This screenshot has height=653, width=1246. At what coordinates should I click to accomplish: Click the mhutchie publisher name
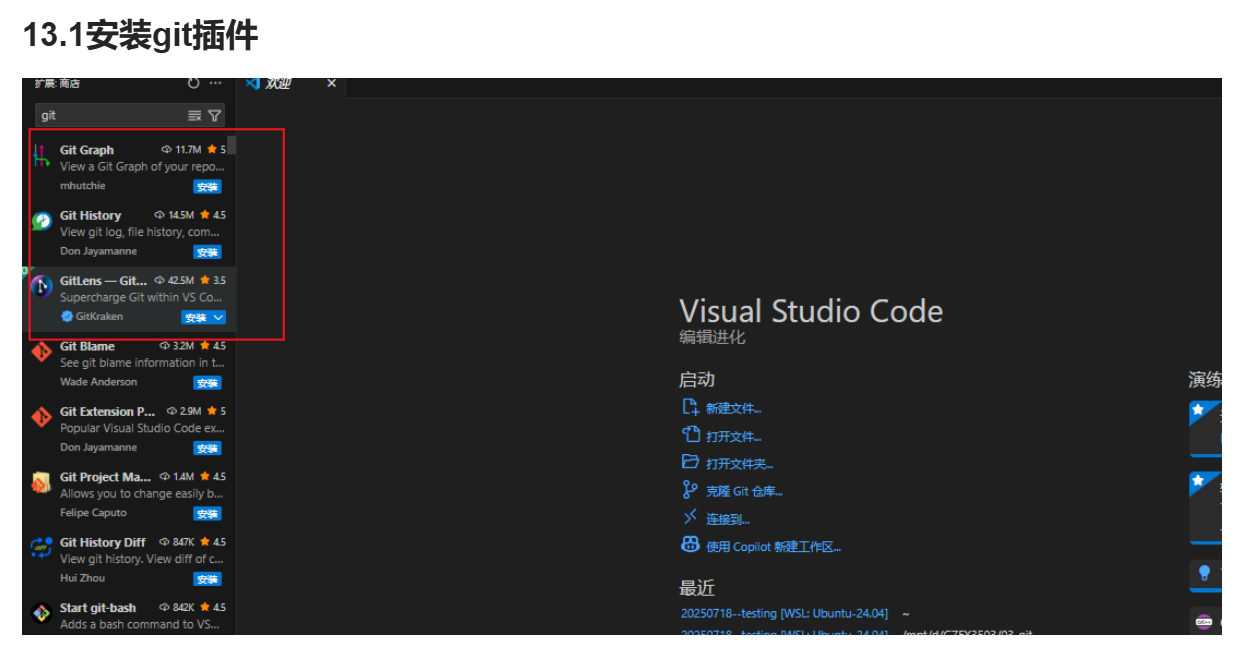(x=82, y=186)
